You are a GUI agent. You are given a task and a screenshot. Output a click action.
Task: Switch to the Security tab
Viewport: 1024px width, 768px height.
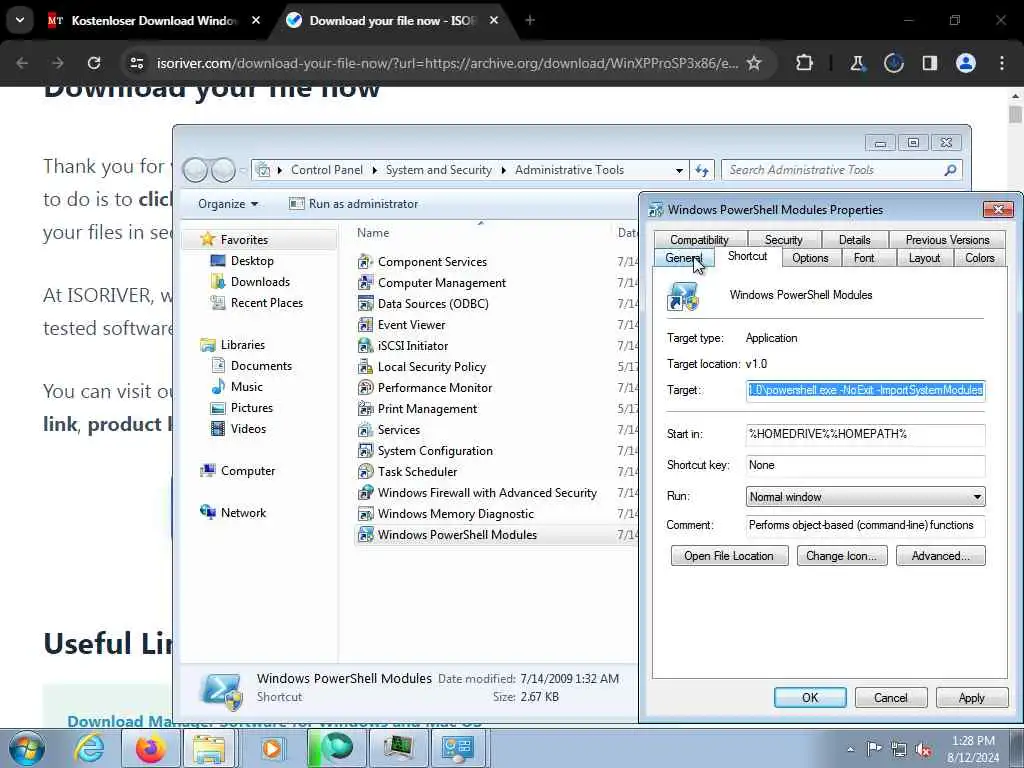783,240
